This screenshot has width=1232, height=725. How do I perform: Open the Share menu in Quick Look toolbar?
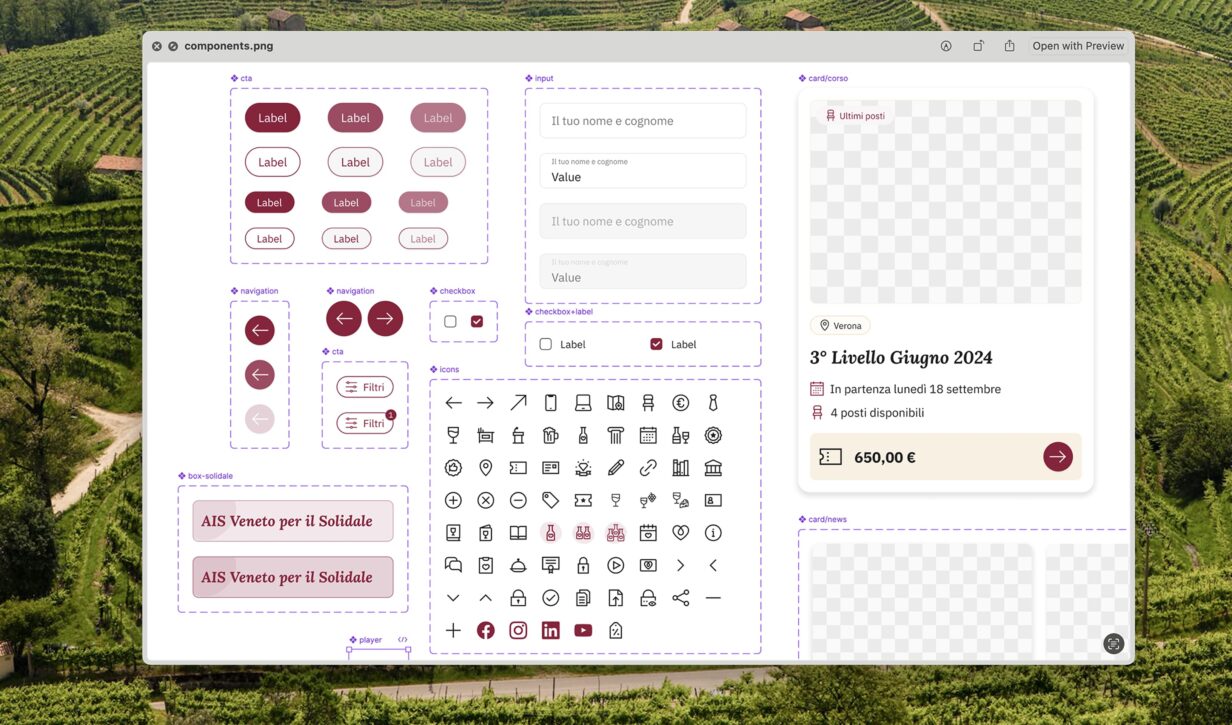(x=1010, y=46)
